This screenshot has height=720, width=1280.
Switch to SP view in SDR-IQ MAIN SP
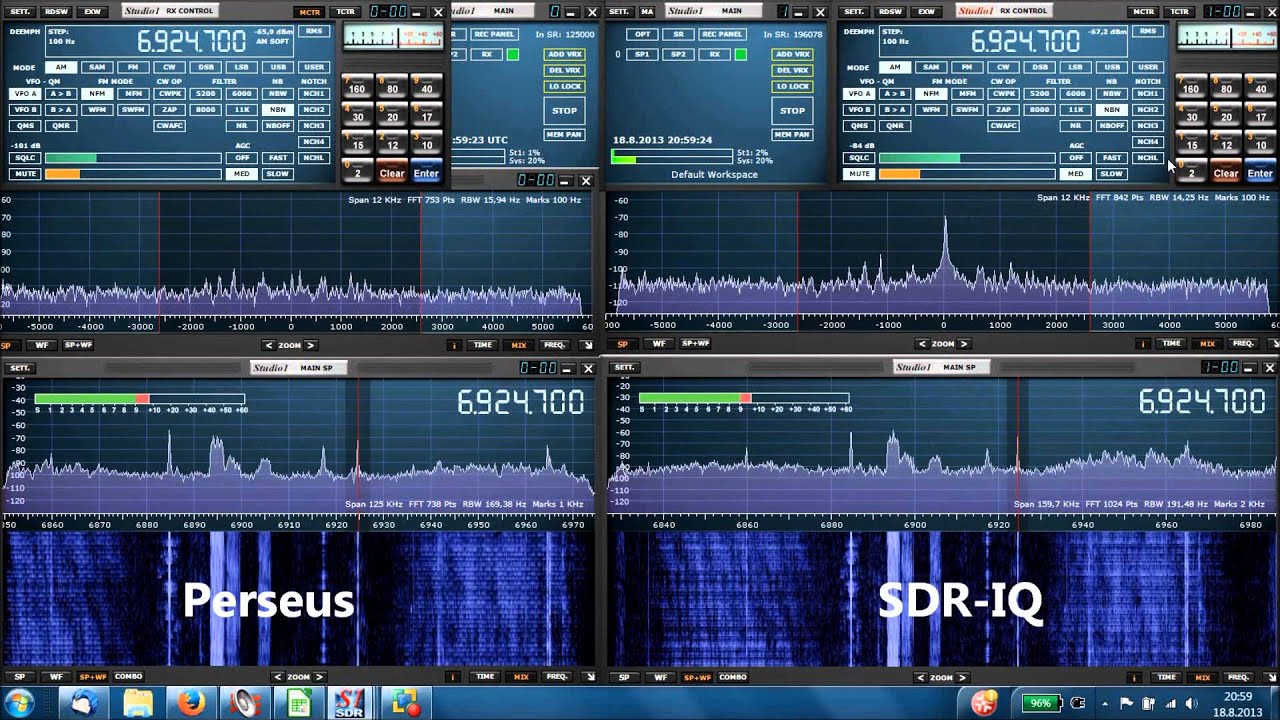pos(624,677)
